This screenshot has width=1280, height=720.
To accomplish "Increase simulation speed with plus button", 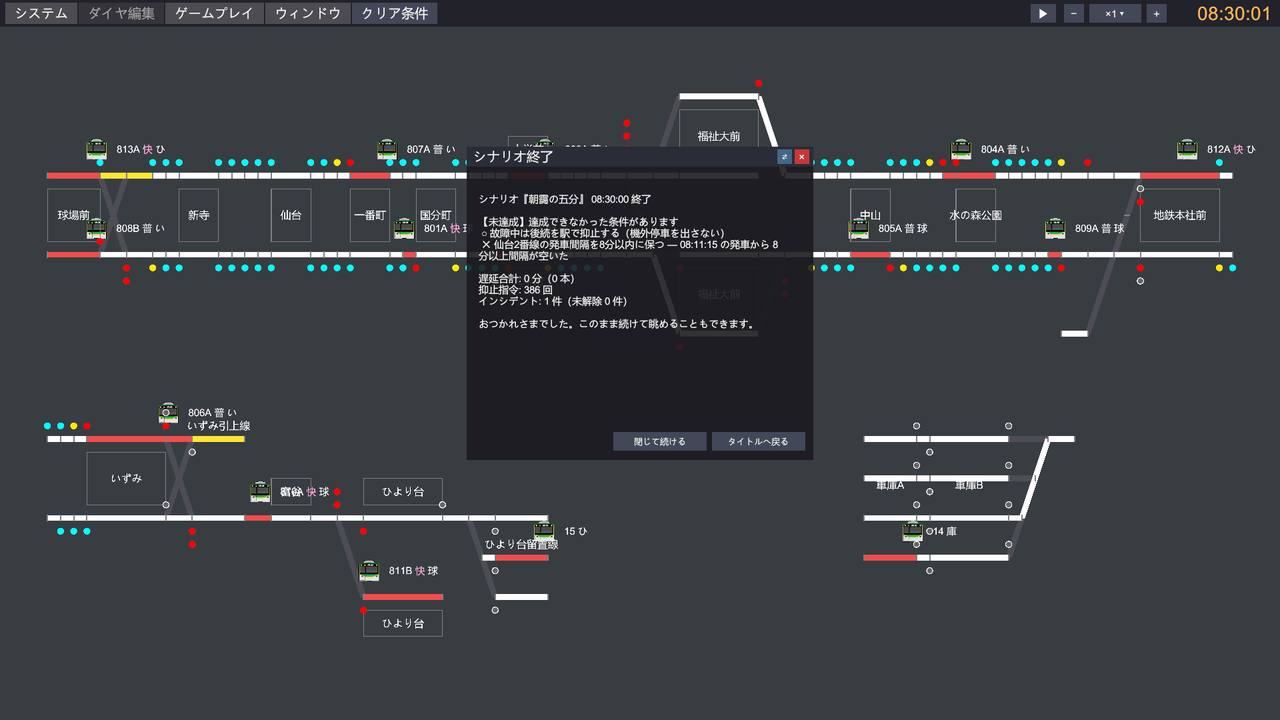I will [1156, 13].
